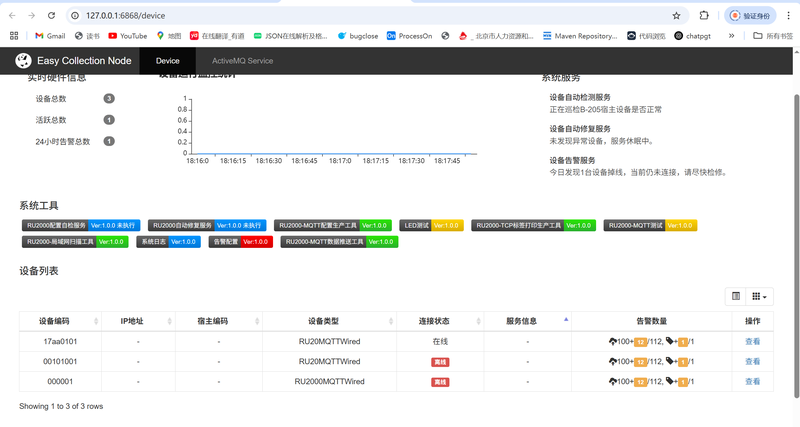Open the ProcessOn bookmark
Image resolution: width=800 pixels, height=427 pixels.
(x=409, y=36)
